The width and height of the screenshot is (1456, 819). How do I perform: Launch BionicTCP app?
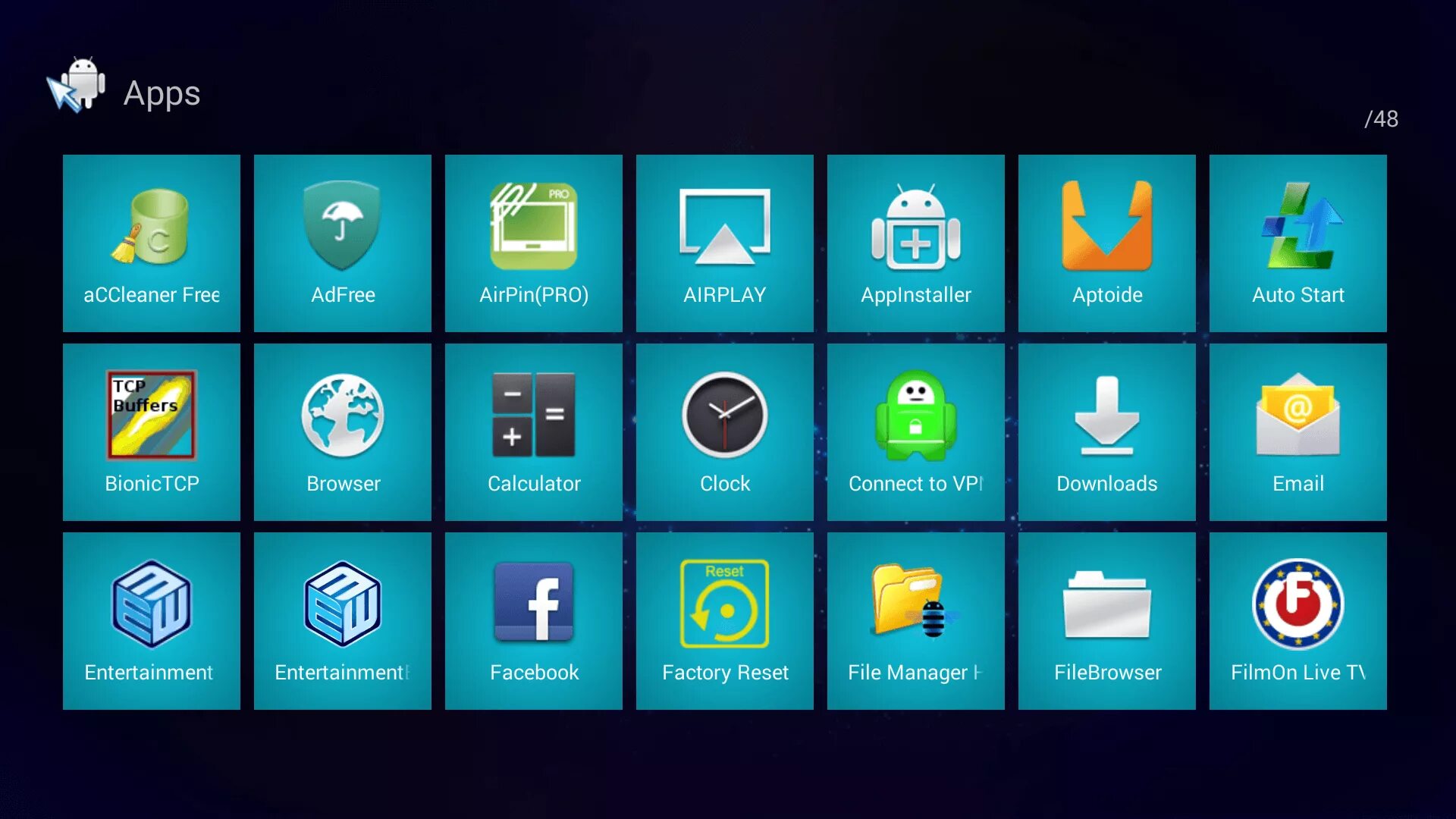coord(151,431)
